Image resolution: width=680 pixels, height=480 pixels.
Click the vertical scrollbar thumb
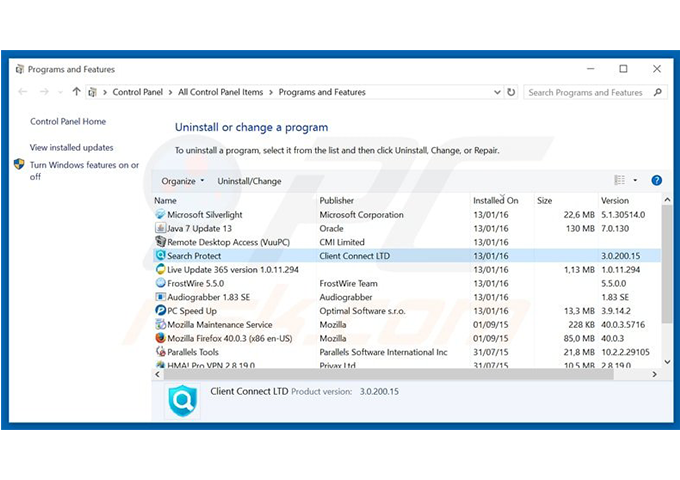(x=667, y=264)
